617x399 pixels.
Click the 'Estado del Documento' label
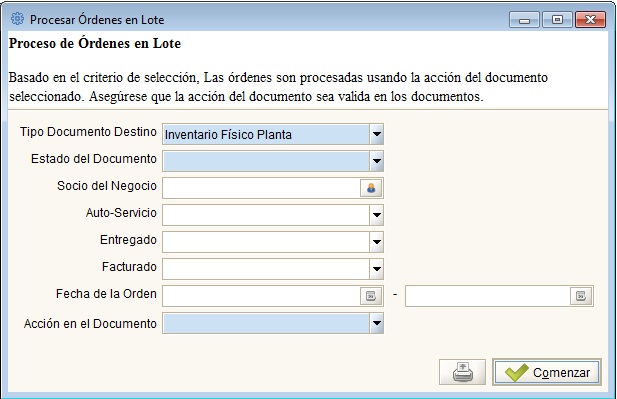(x=94, y=159)
